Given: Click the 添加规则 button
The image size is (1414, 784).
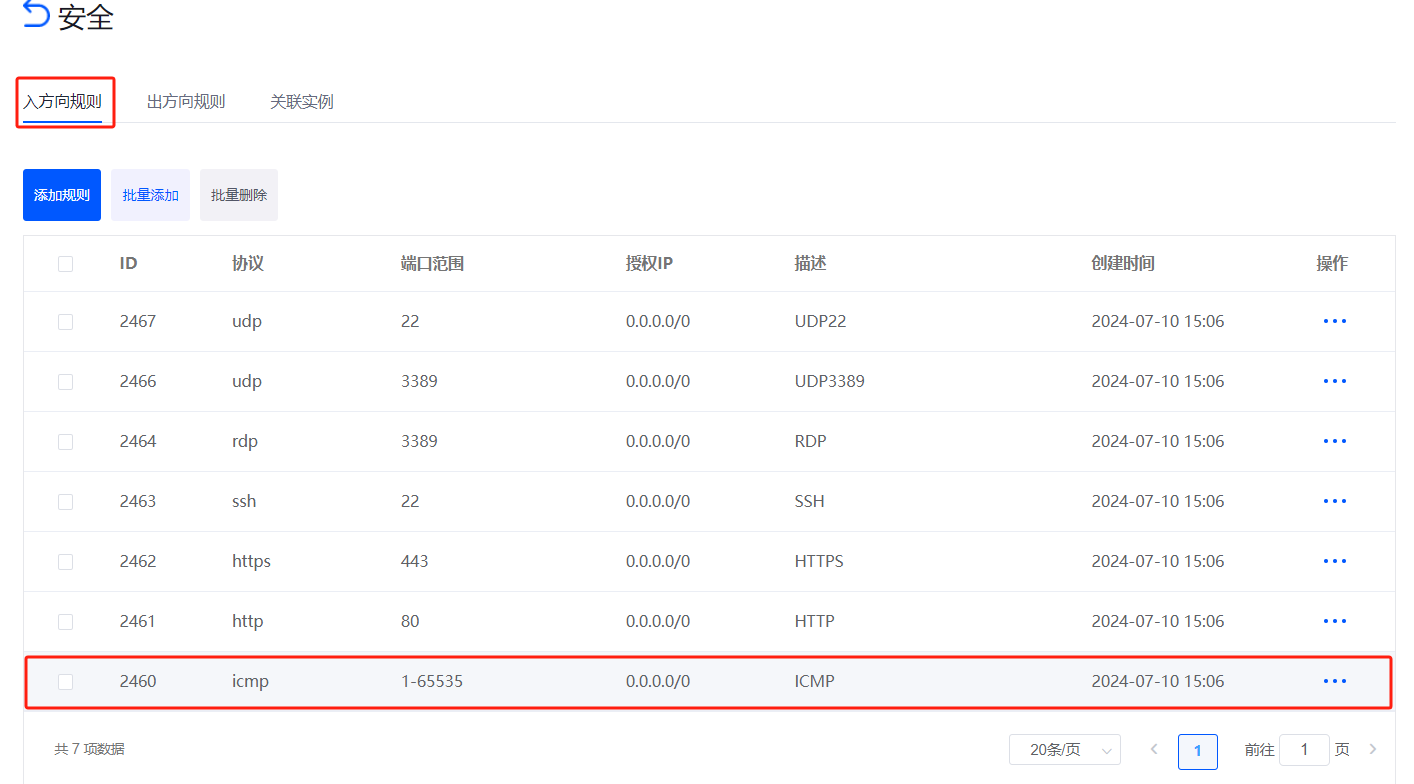Looking at the screenshot, I should [62, 195].
